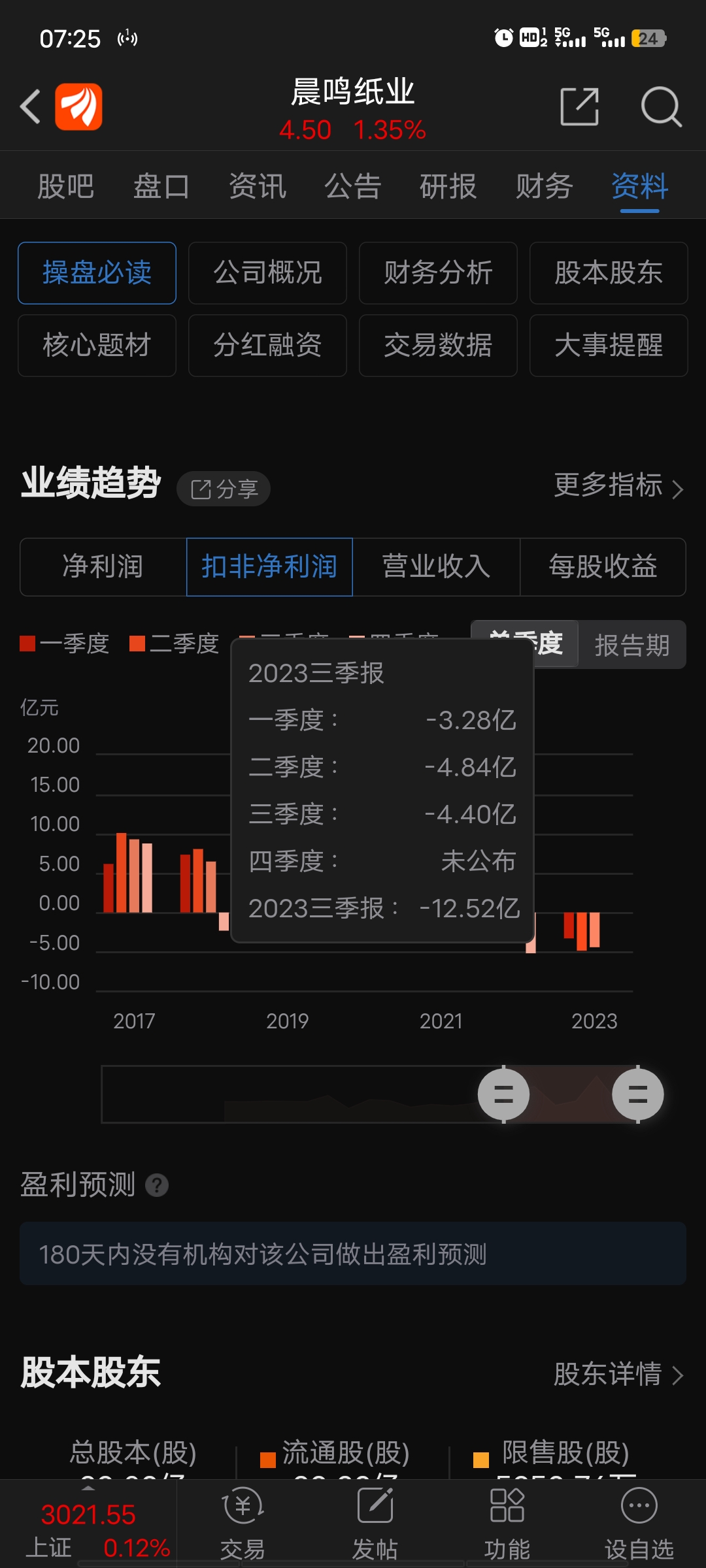The width and height of the screenshot is (706, 1568).
Task: Tap the 盈利预测 help question icon
Action: tap(157, 1184)
